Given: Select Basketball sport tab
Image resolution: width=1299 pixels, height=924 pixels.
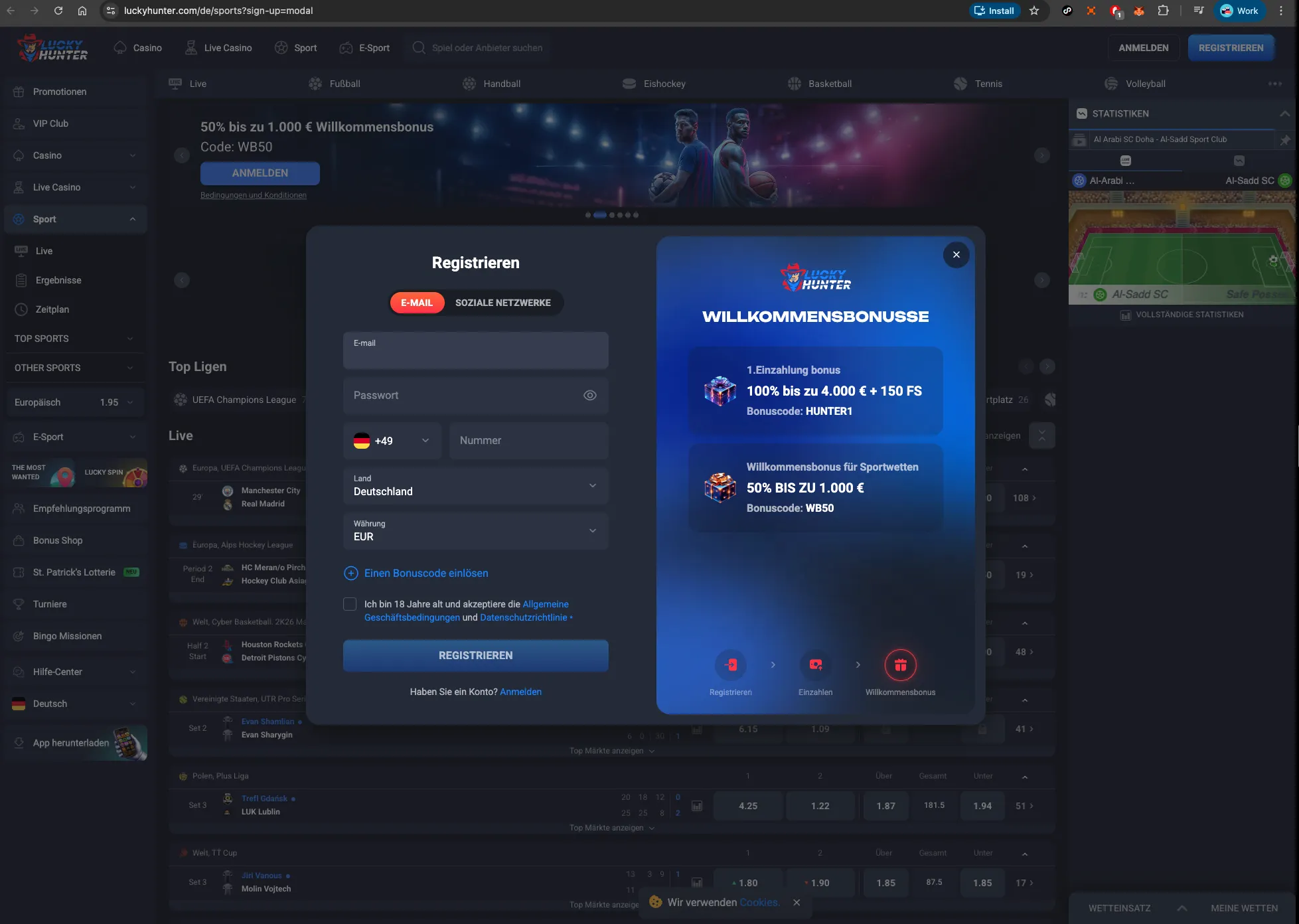Looking at the screenshot, I should coord(819,84).
